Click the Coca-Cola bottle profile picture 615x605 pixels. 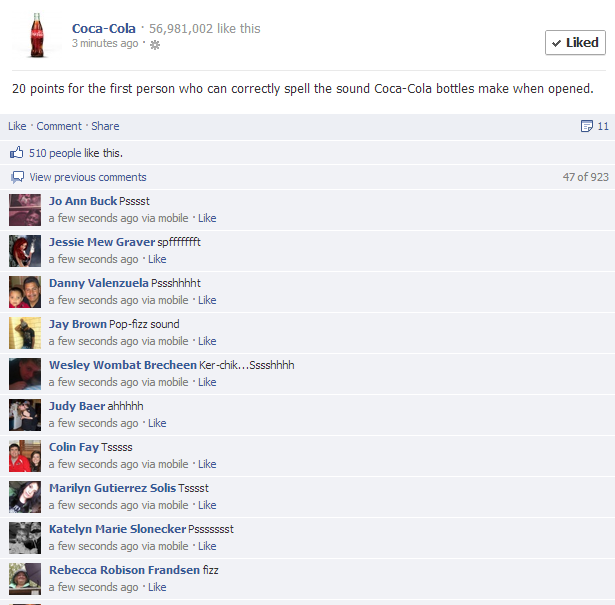point(37,36)
